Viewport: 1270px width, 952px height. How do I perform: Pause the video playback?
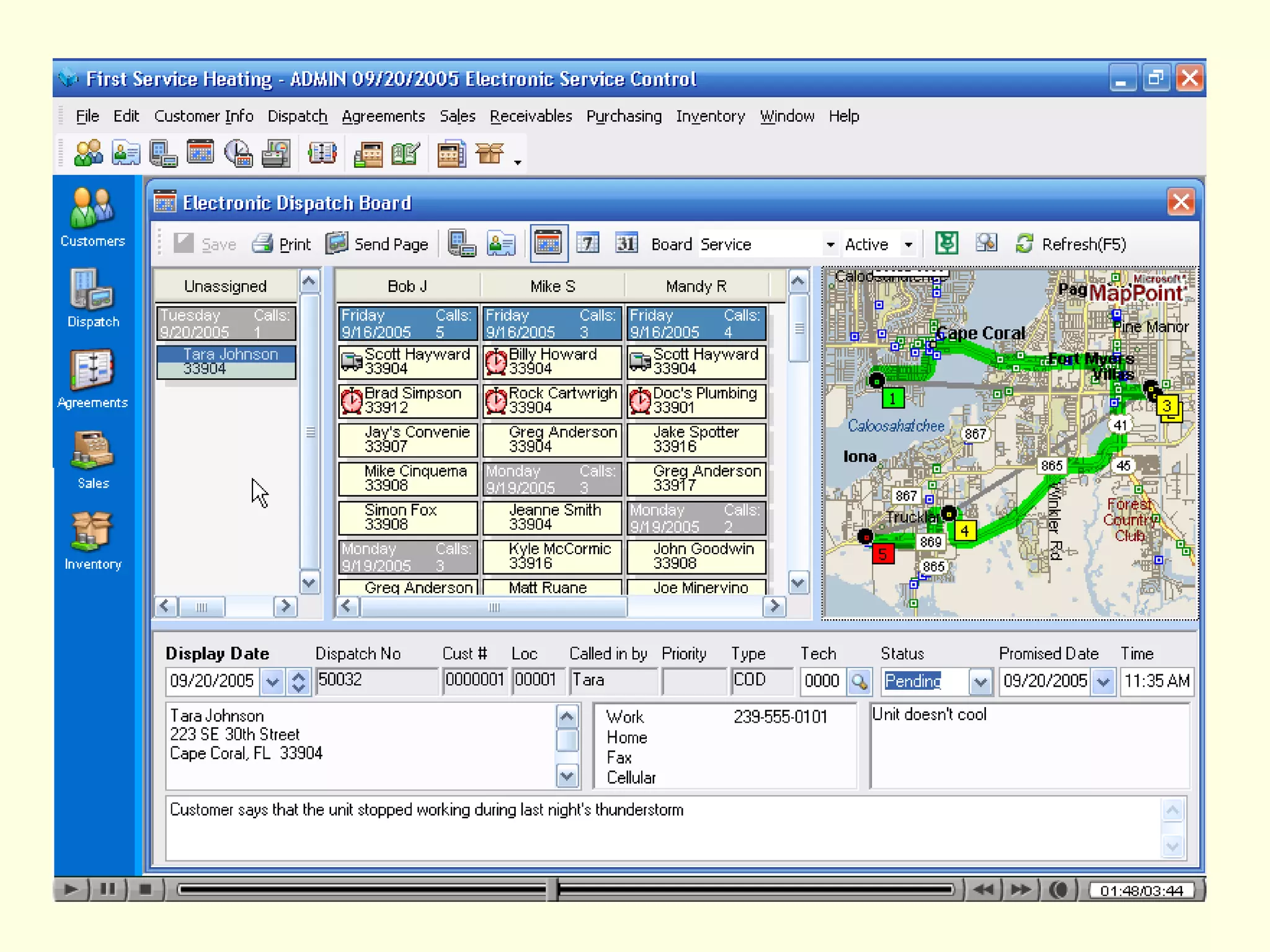[108, 889]
